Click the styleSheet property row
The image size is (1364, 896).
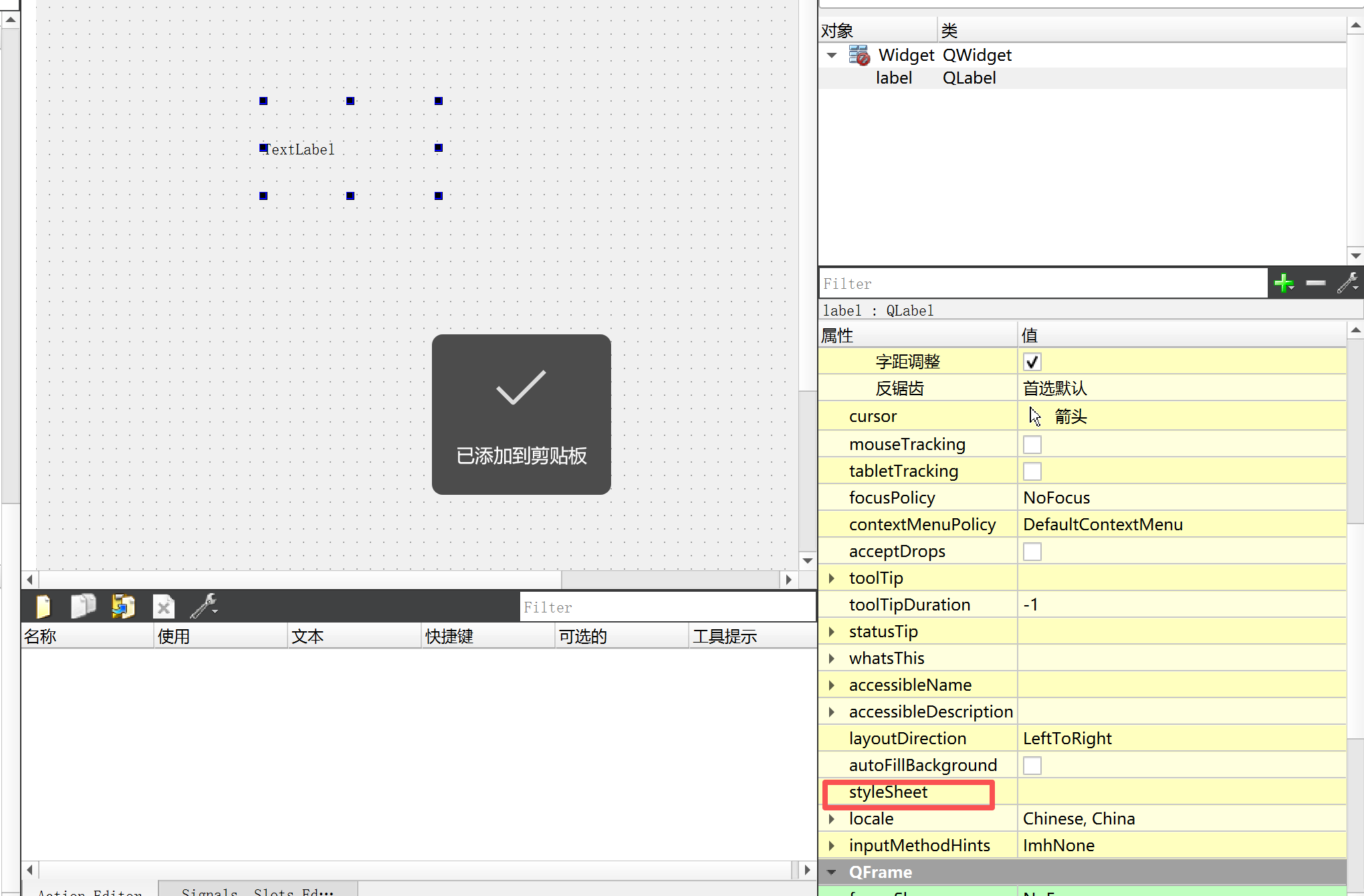[888, 792]
